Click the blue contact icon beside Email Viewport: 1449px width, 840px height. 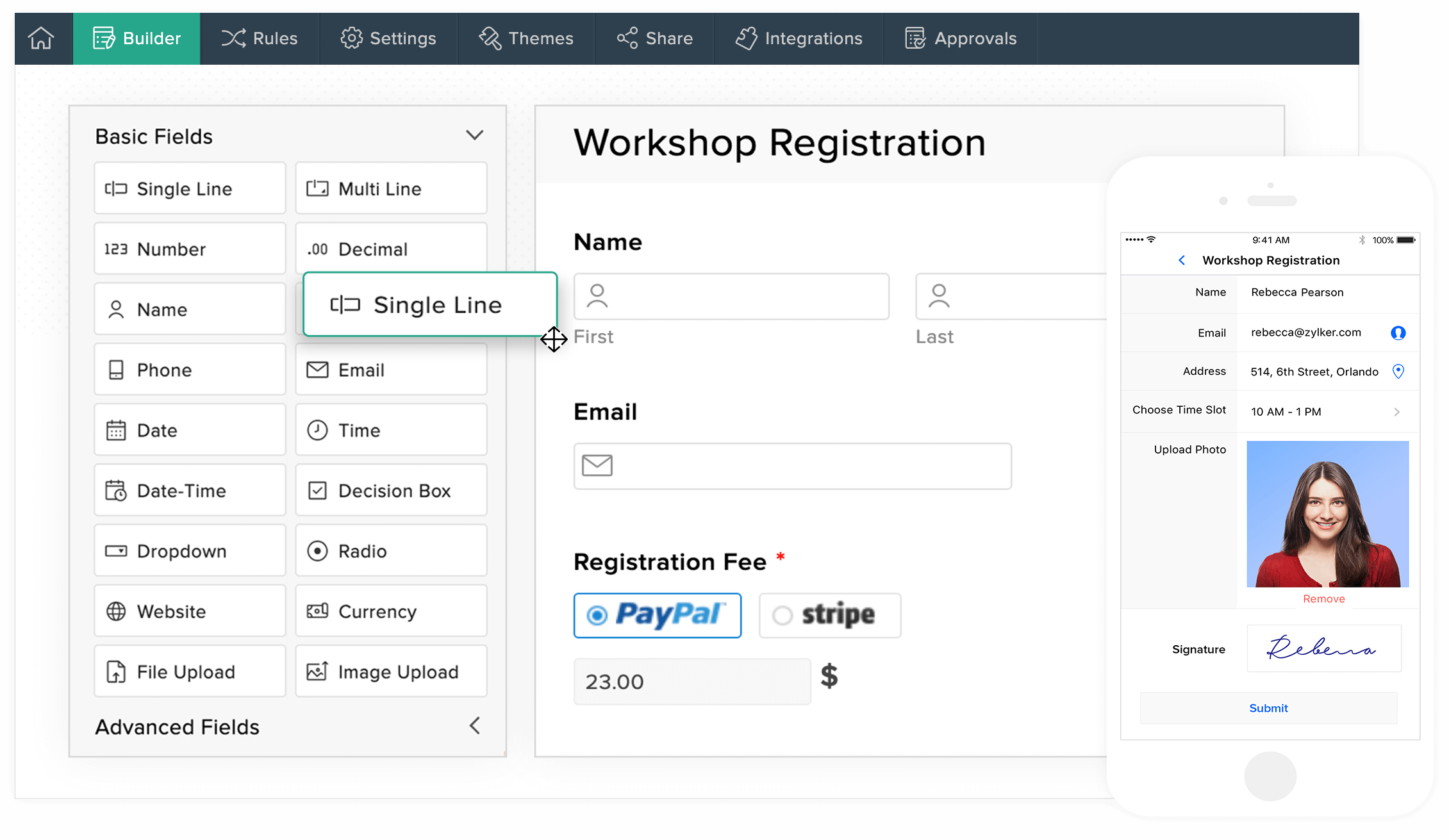[1398, 333]
